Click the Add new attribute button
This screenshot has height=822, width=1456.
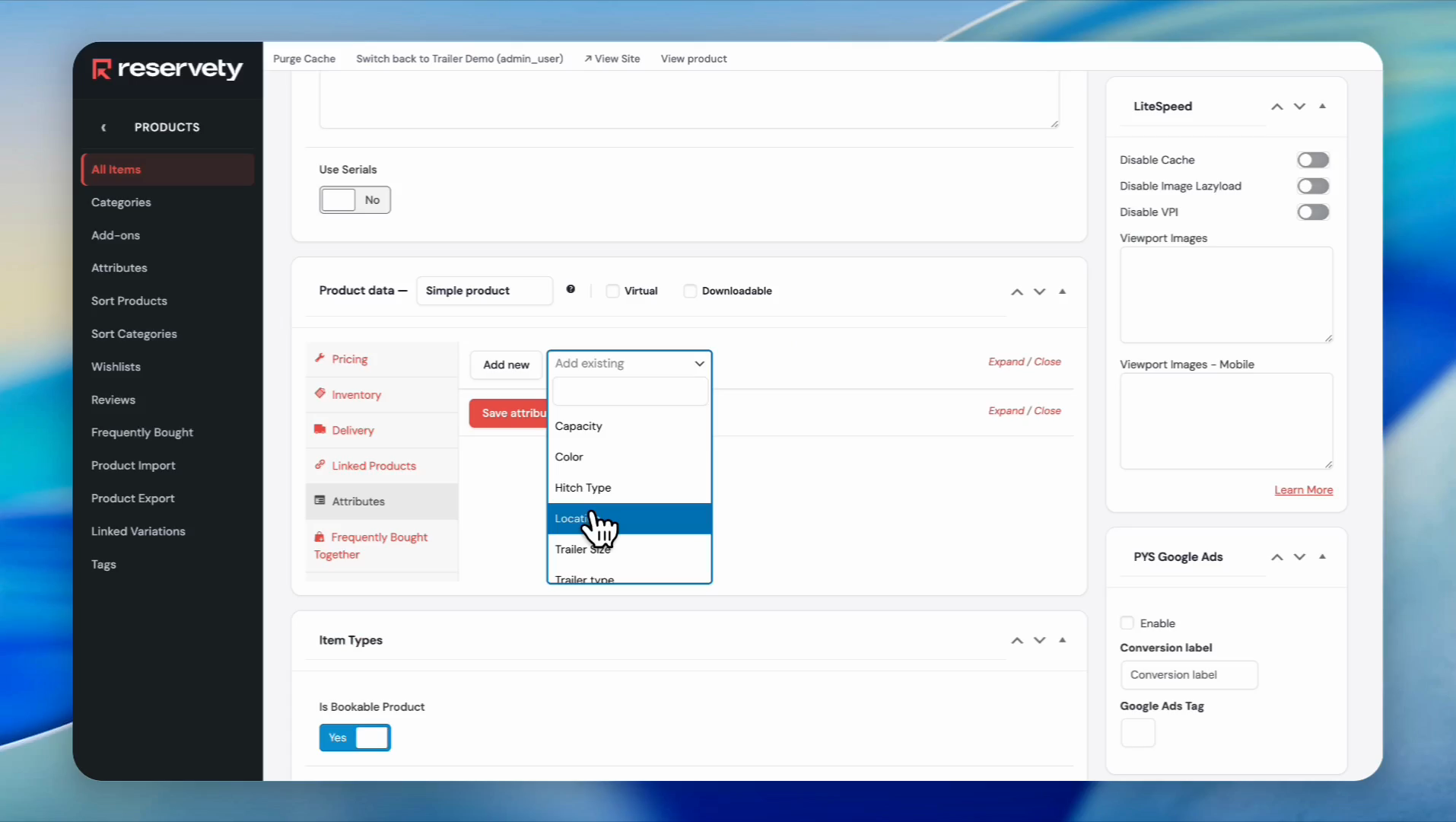click(506, 365)
